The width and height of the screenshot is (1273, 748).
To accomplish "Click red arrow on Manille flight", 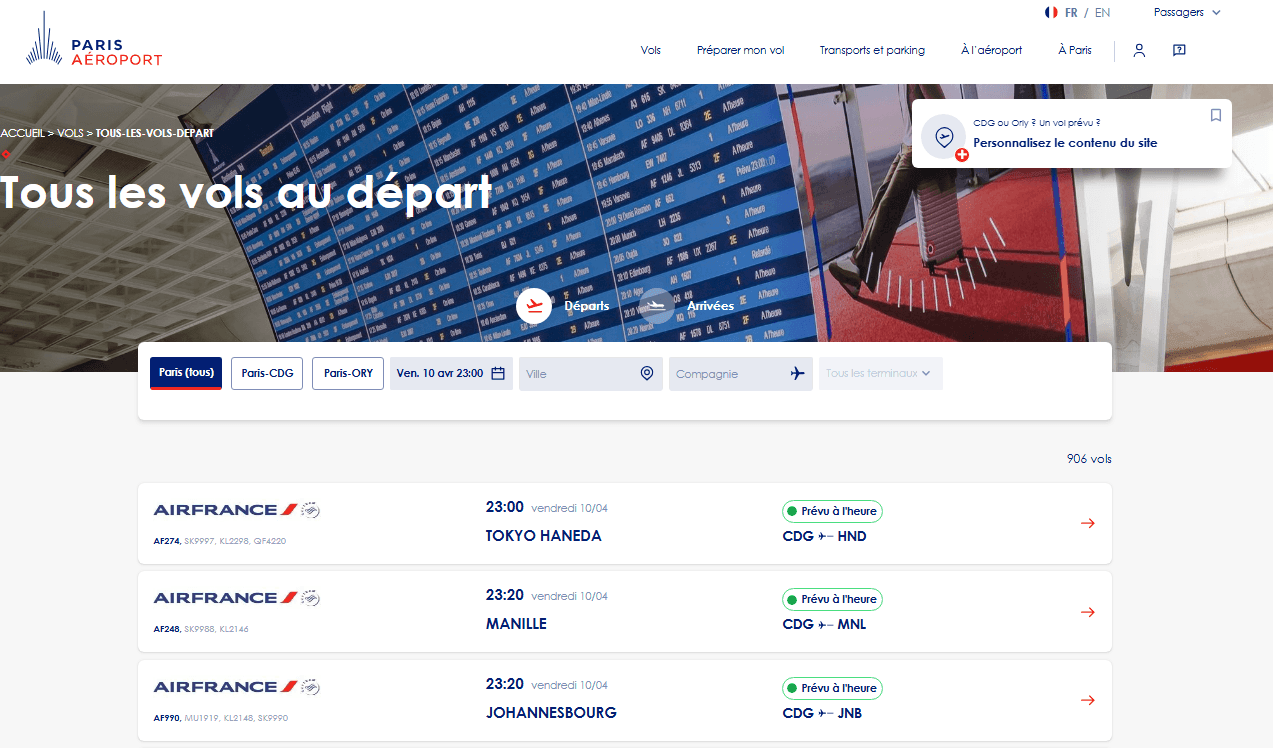I will tap(1088, 611).
